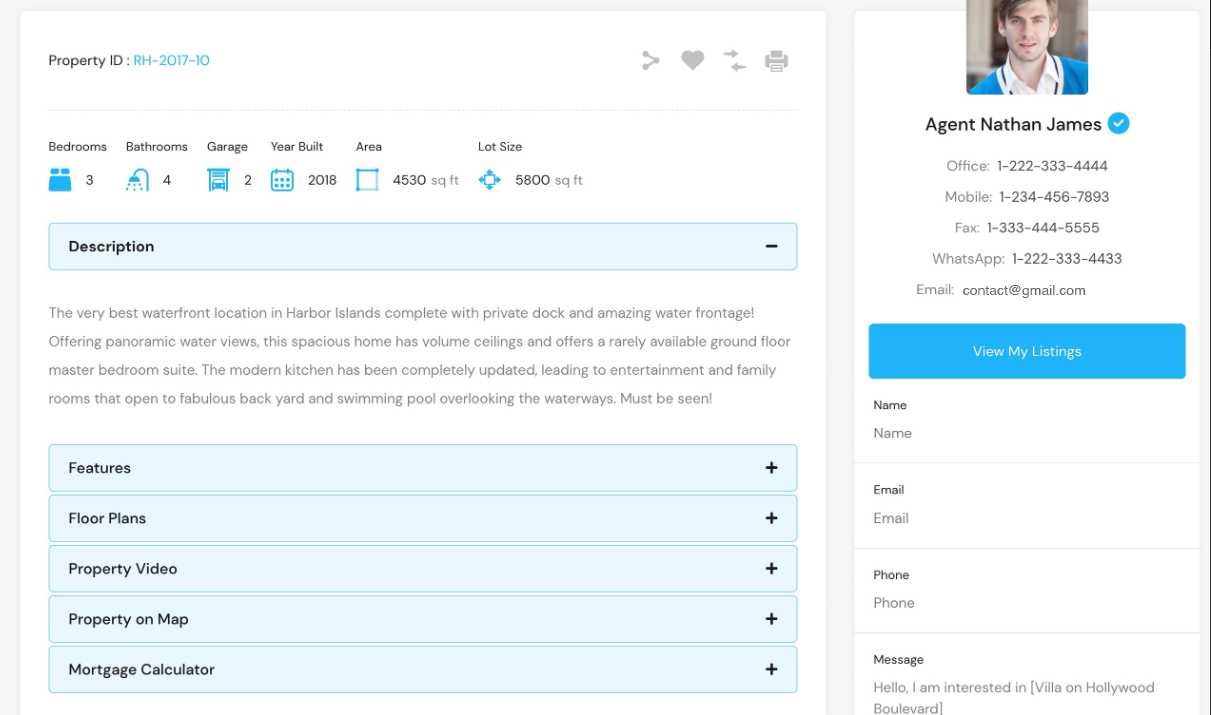Open agent Nathan James profile photo
The width and height of the screenshot is (1211, 715).
pos(1027,47)
